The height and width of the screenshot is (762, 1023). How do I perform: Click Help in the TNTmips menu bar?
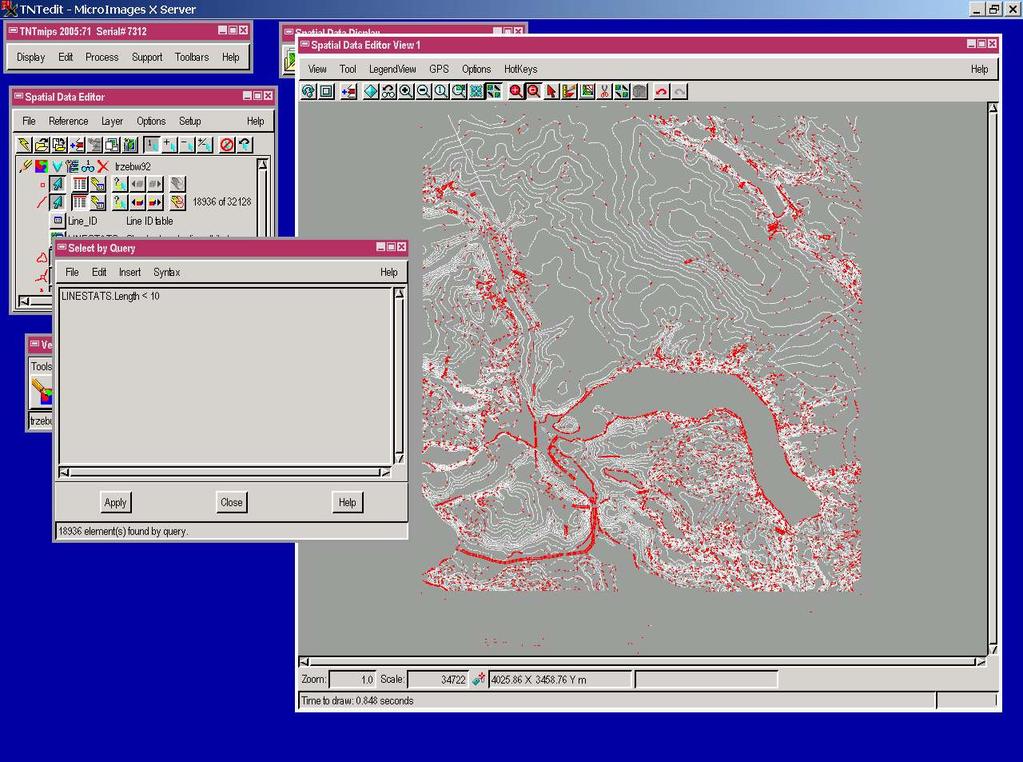(231, 57)
